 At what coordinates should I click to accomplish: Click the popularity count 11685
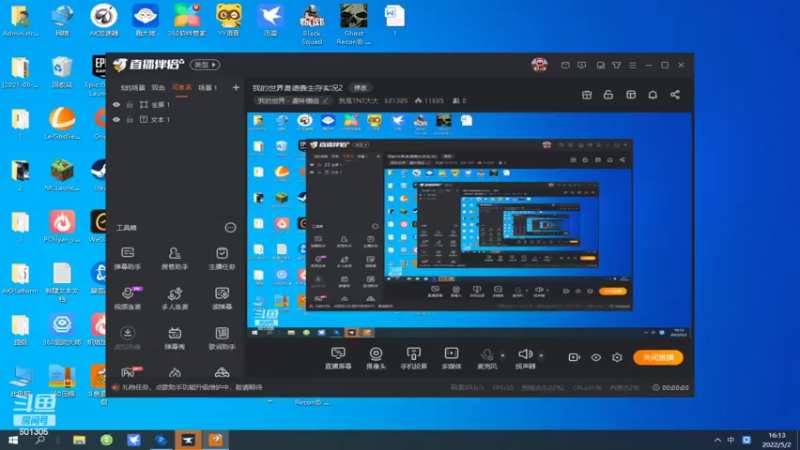[x=429, y=101]
